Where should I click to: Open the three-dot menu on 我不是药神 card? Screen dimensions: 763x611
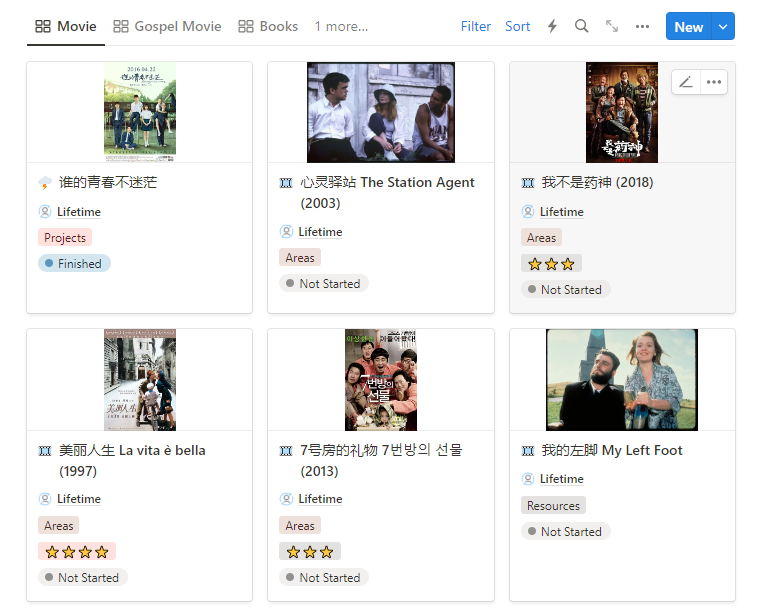point(713,82)
